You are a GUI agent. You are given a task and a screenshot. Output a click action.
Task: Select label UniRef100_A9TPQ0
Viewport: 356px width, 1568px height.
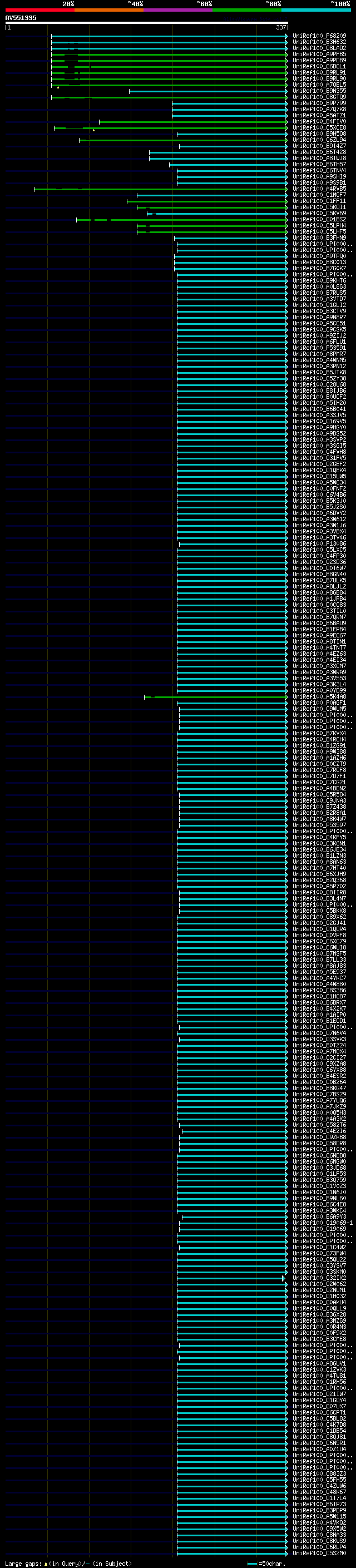[319, 256]
